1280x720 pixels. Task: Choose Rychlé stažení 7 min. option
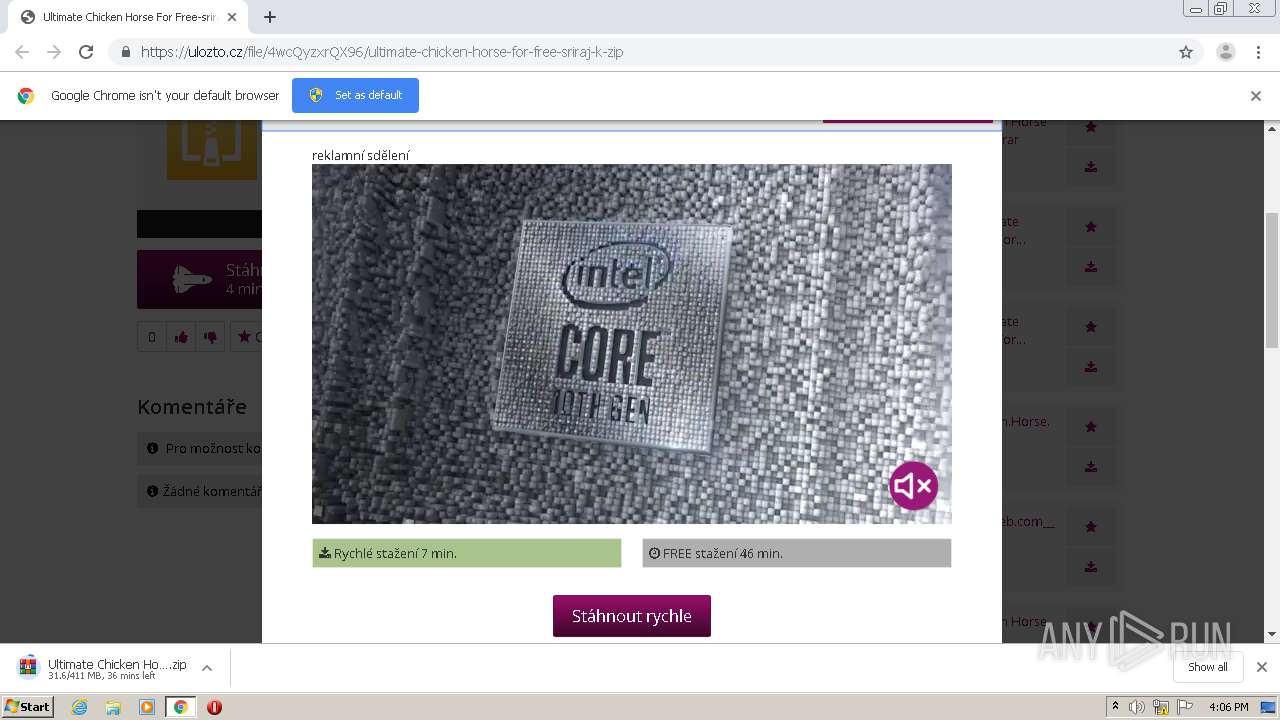click(x=466, y=553)
